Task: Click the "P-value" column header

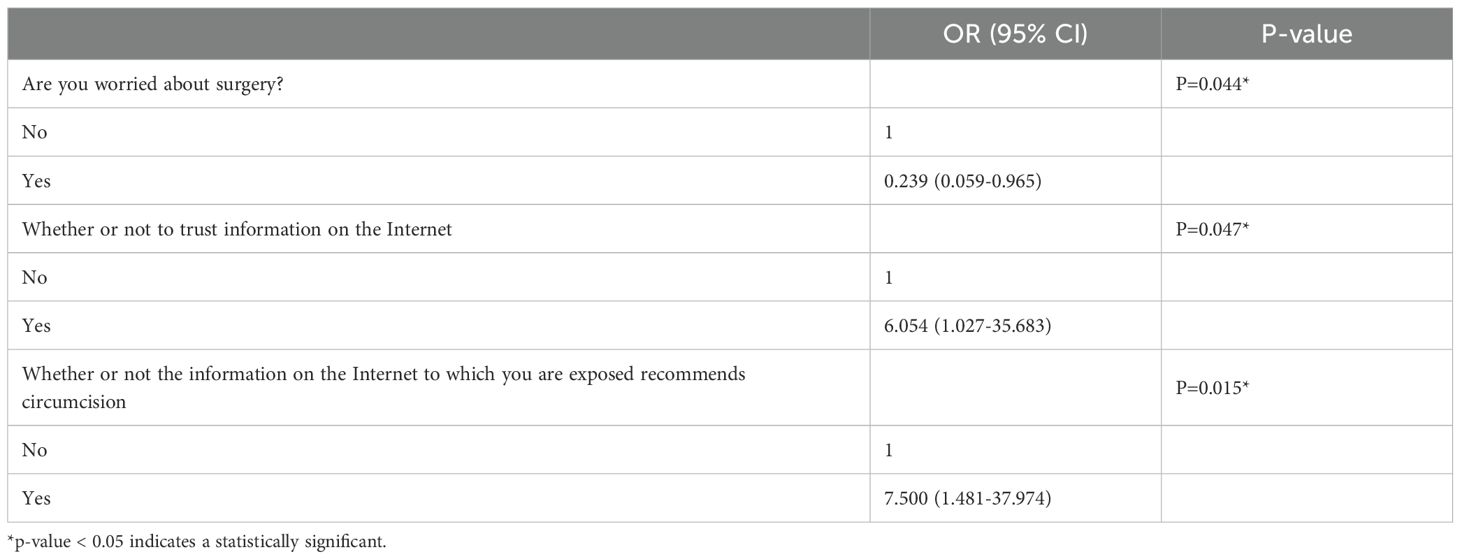Action: [1306, 34]
